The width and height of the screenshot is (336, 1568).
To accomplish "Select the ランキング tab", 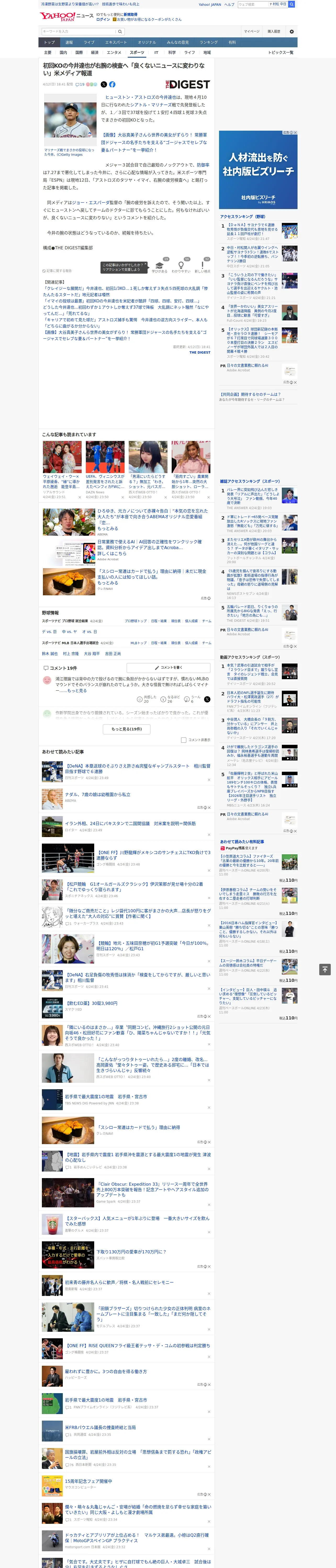I will [209, 43].
